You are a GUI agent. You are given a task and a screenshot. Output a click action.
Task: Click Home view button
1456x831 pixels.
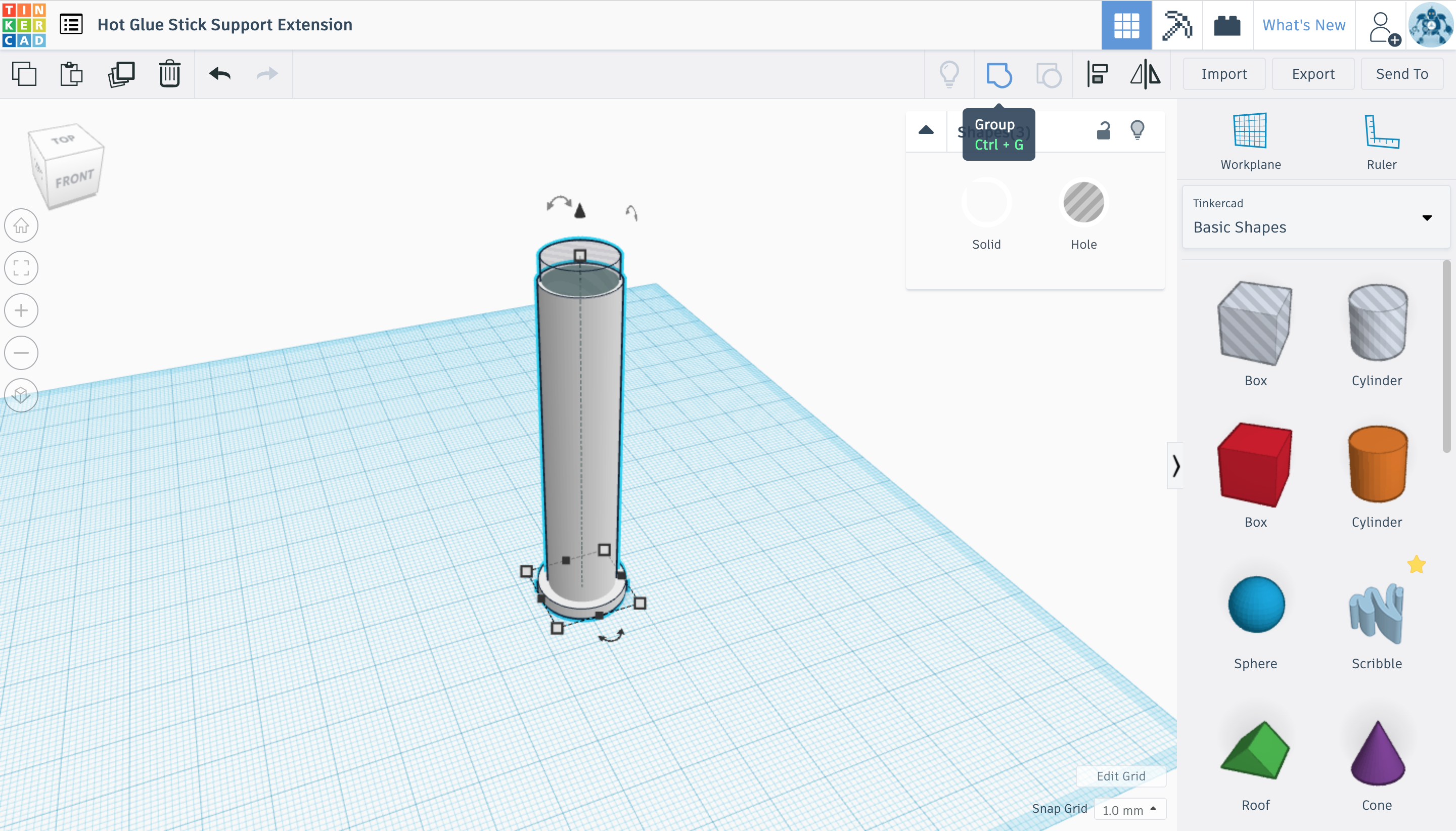(21, 225)
